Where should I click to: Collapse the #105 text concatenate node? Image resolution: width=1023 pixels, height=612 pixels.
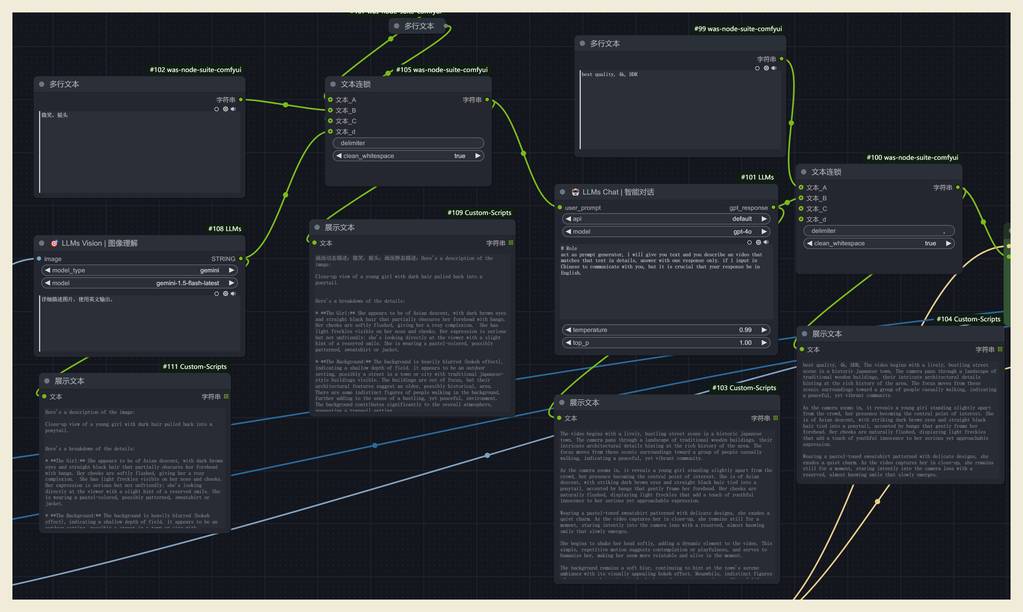(x=333, y=85)
